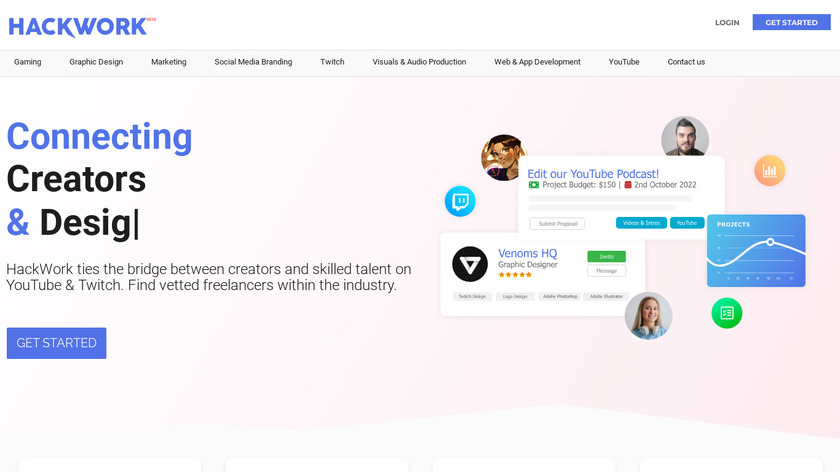Click the smiling woman profile photo

(648, 316)
